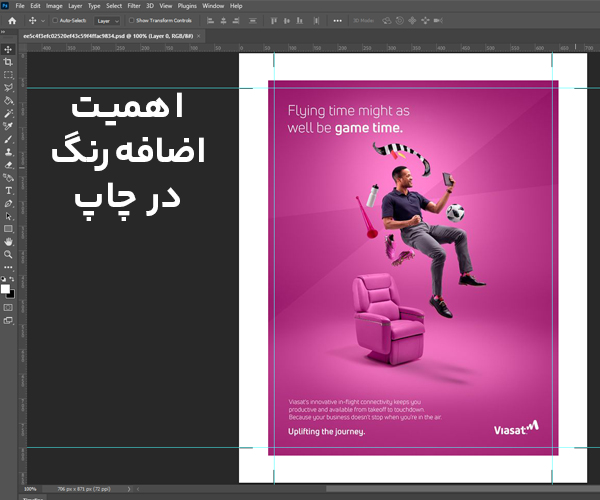This screenshot has height=500, width=600.
Task: Open the Help menu
Action: tap(236, 6)
